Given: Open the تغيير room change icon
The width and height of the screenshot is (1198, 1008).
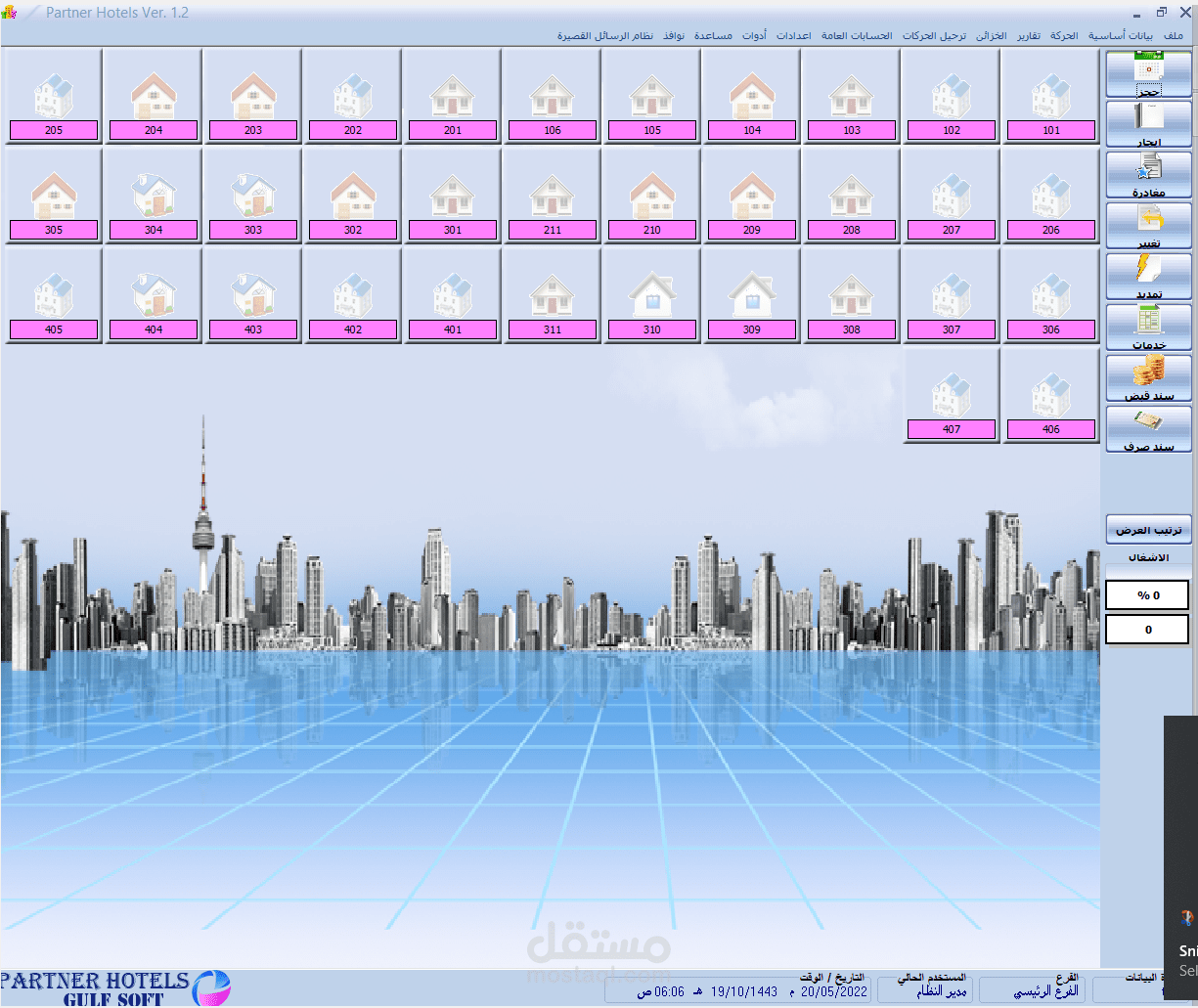Looking at the screenshot, I should 1148,227.
